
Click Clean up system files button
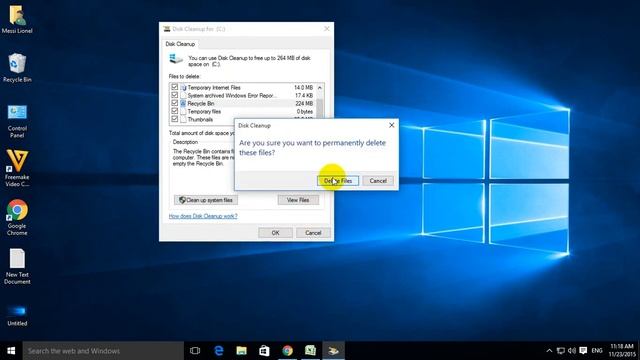206,200
